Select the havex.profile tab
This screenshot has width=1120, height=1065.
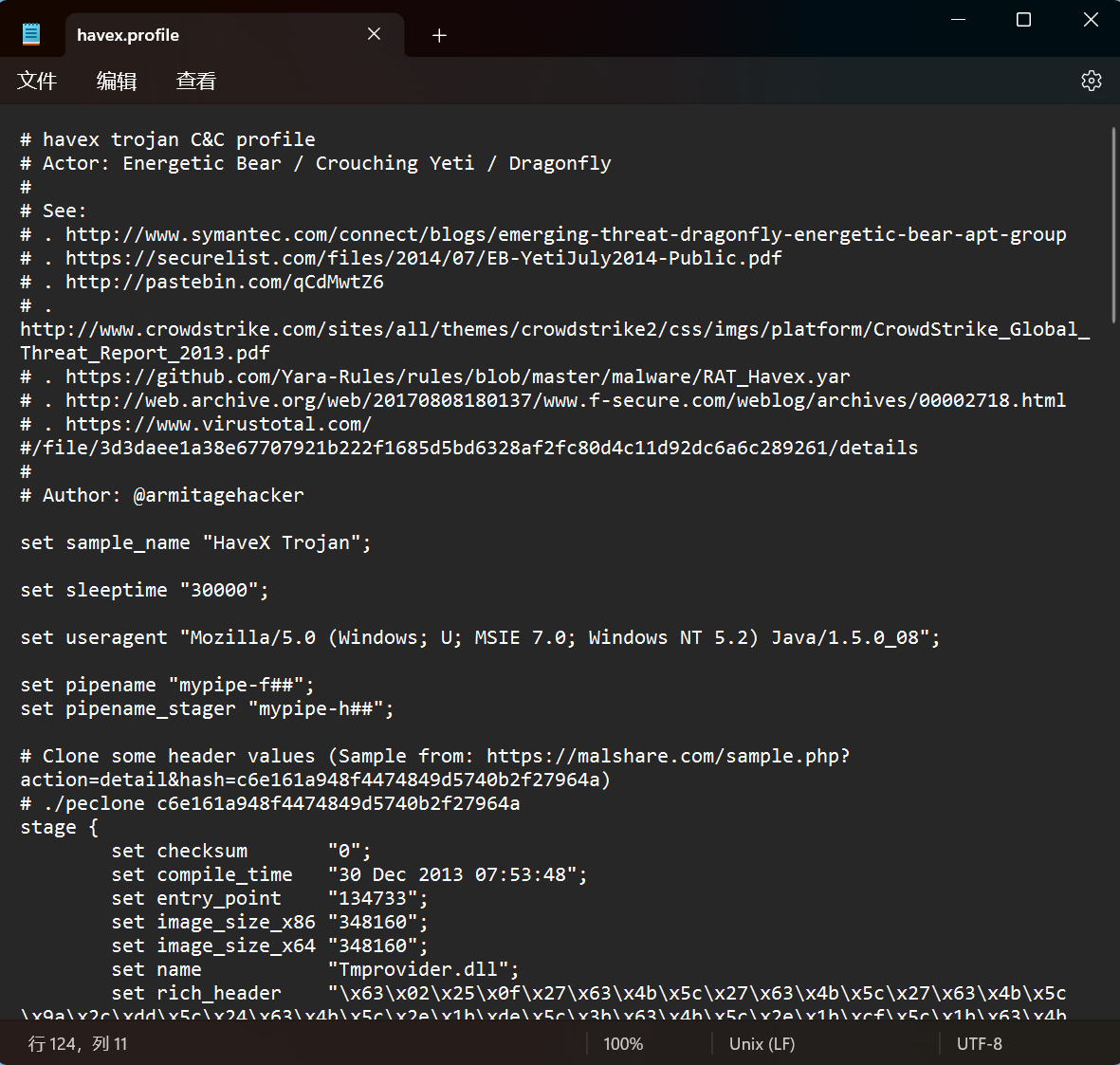coord(235,35)
